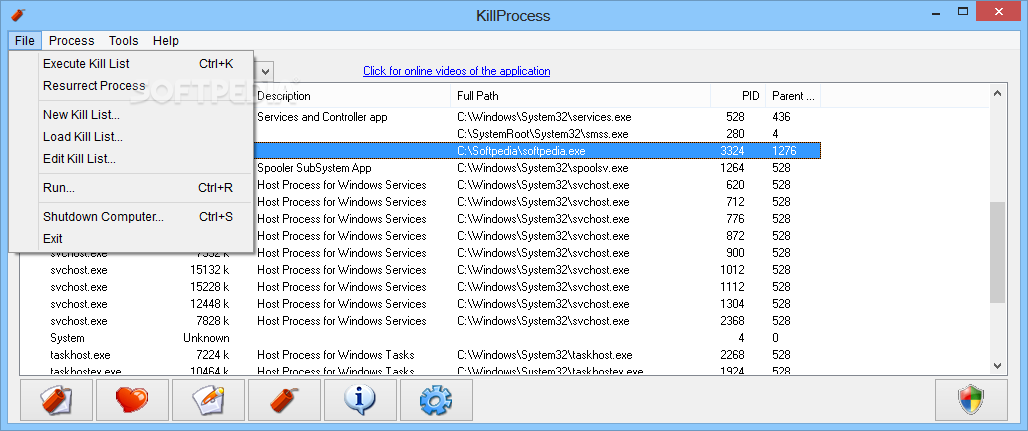Image resolution: width=1028 pixels, height=431 pixels.
Task: Click the scrollbar up arrow of process list
Action: pos(997,94)
